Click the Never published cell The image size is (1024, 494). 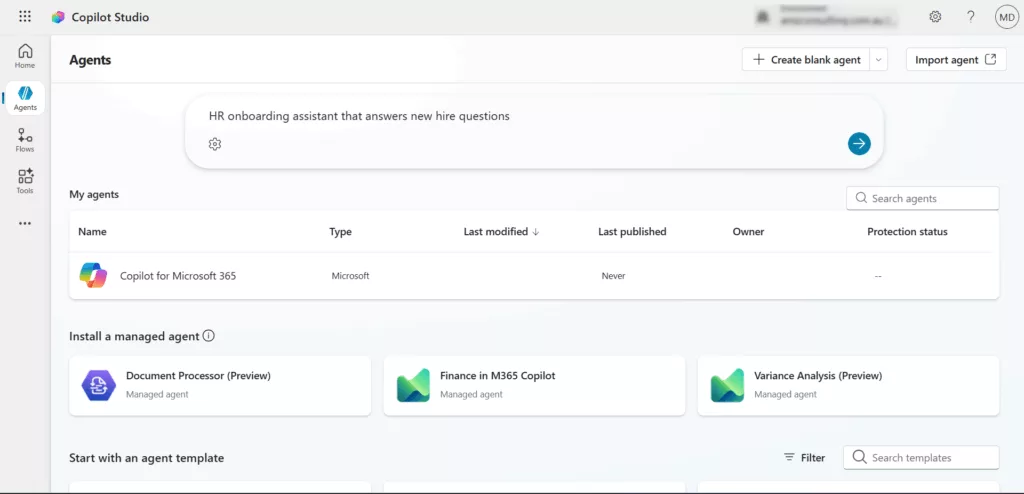[x=613, y=276]
